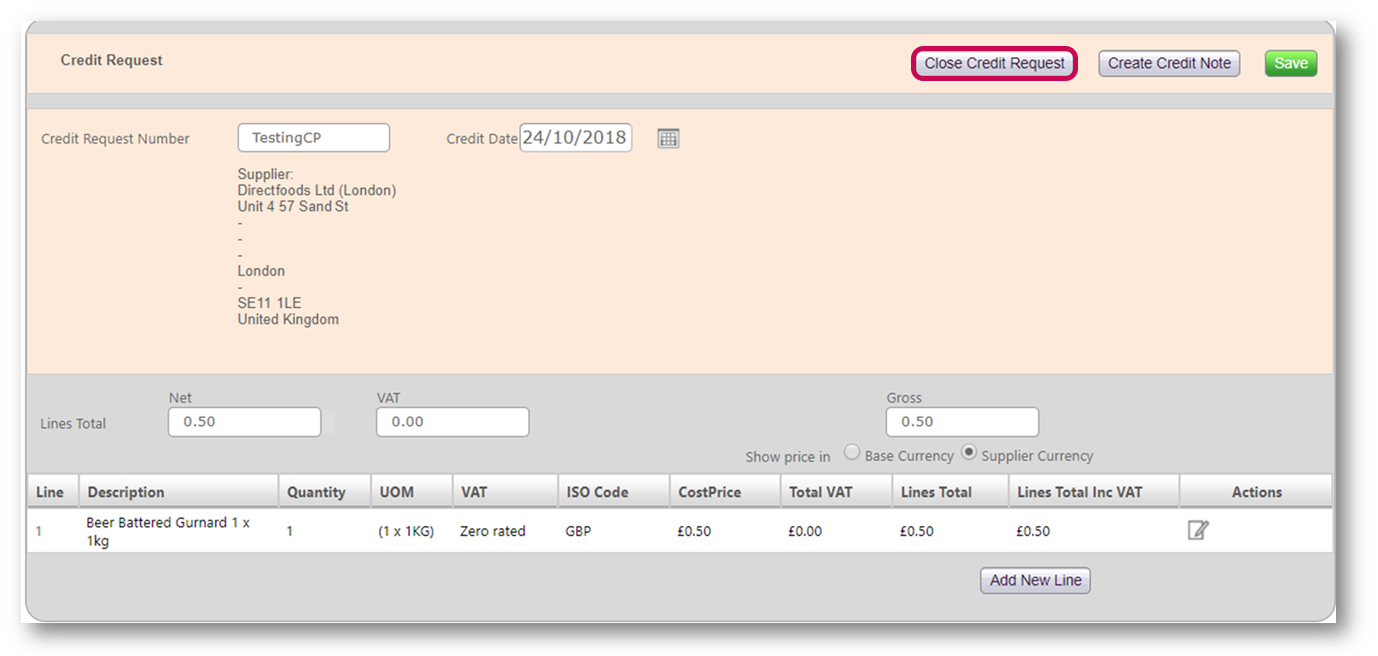
Task: Click the Net lines total field
Action: tap(244, 422)
